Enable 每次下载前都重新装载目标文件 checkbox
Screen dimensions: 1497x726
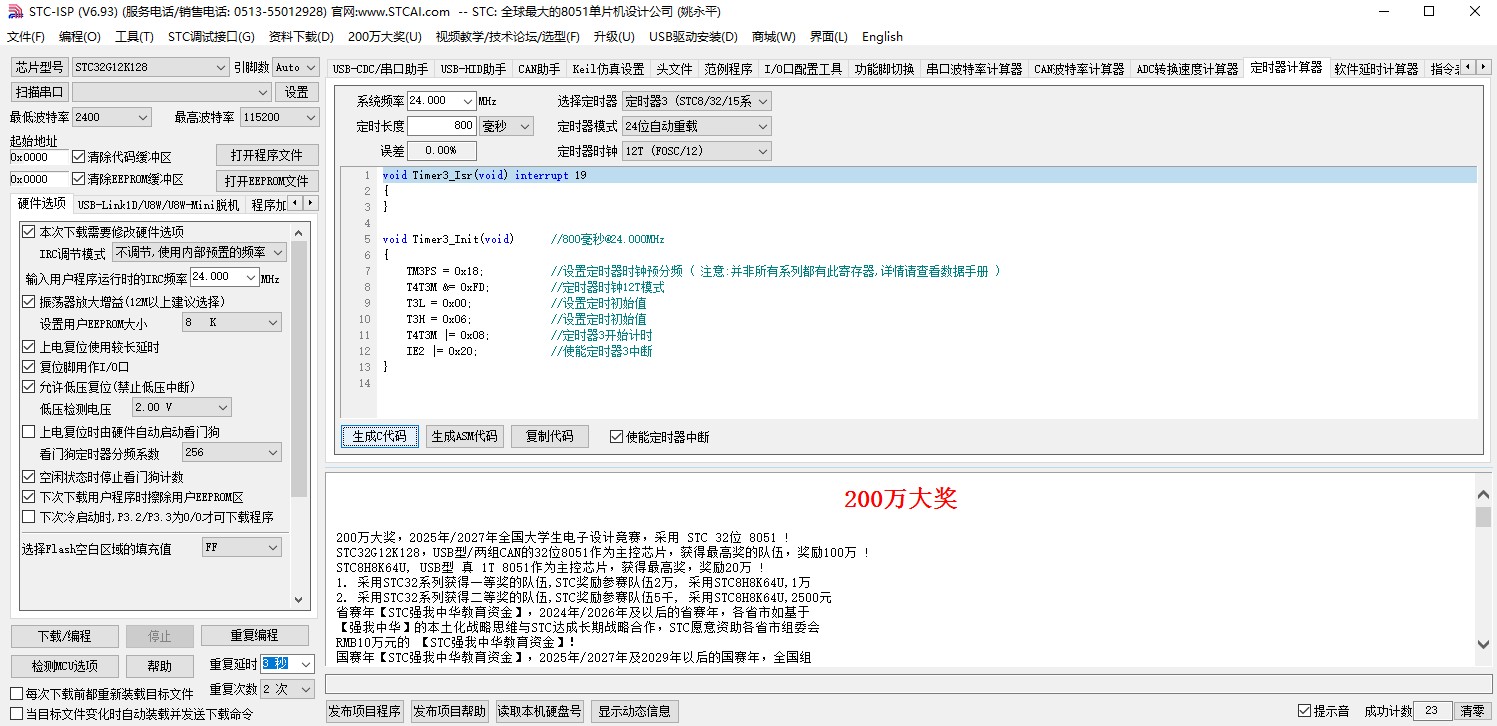16,694
